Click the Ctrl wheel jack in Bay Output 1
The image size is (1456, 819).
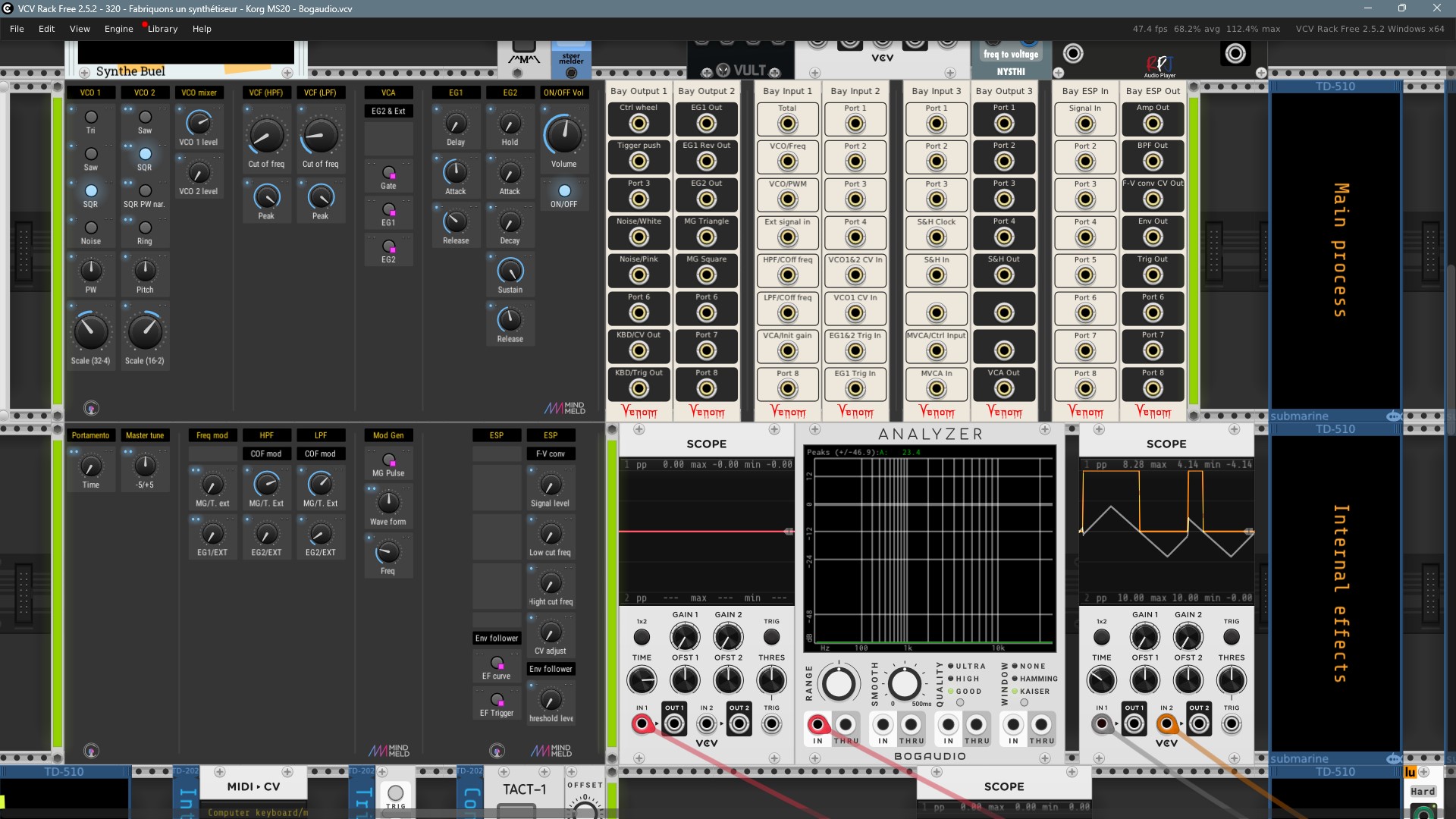pos(639,124)
